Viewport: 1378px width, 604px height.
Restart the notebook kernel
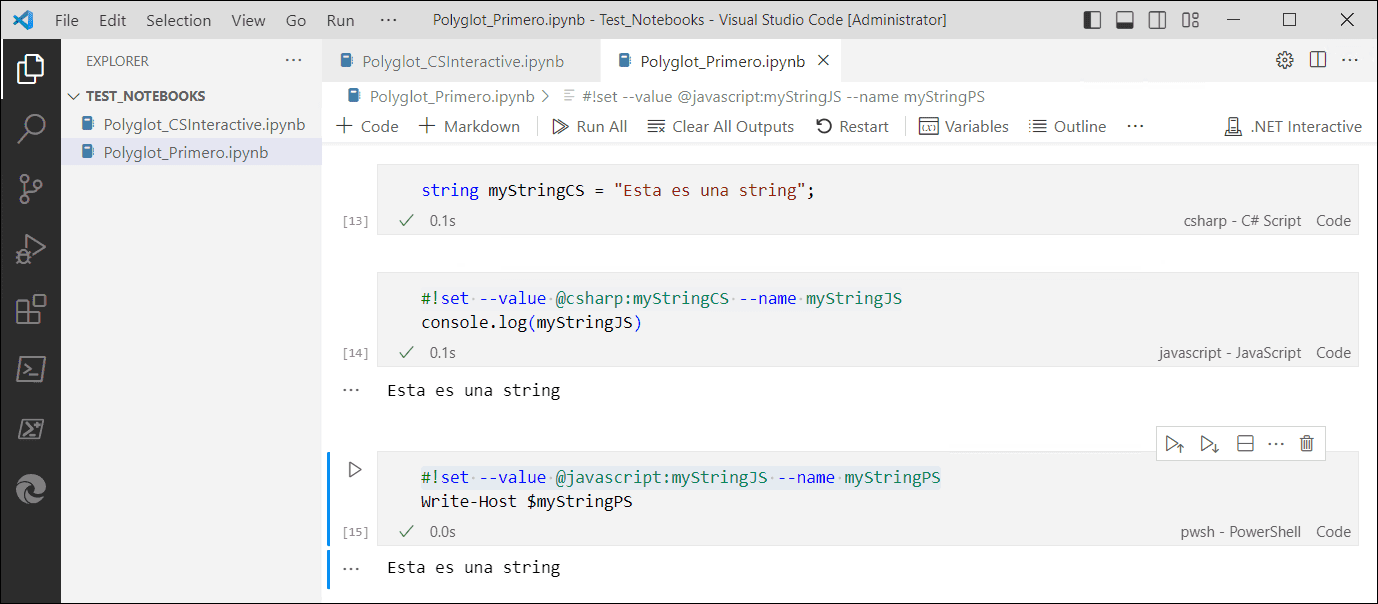pos(852,126)
